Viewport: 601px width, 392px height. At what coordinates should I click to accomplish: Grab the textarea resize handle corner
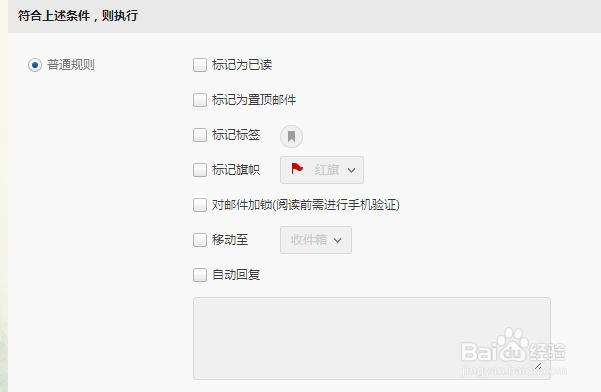point(538,367)
